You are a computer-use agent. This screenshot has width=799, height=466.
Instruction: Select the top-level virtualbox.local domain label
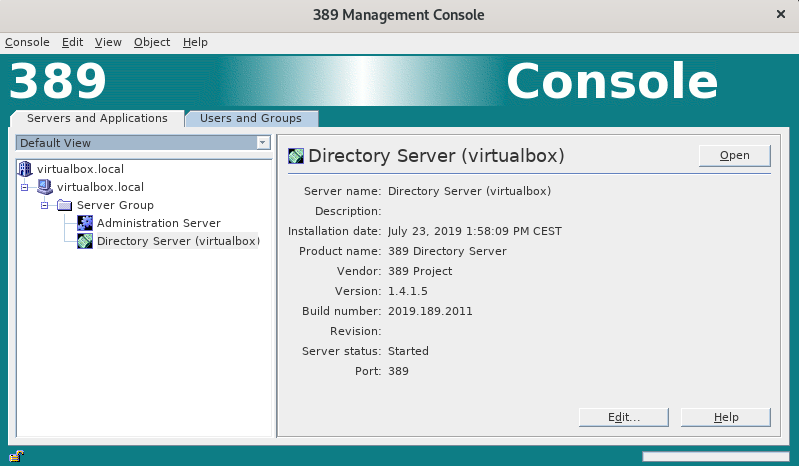click(81, 169)
